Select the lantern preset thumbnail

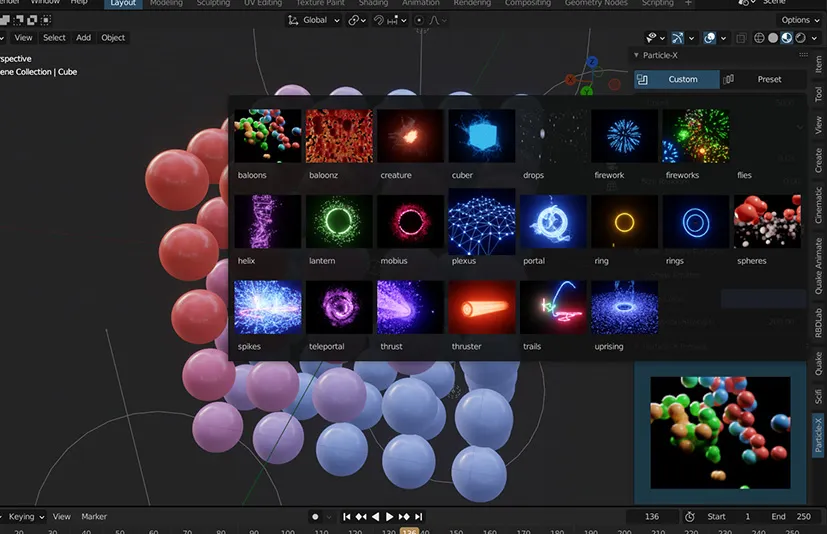pyautogui.click(x=339, y=222)
